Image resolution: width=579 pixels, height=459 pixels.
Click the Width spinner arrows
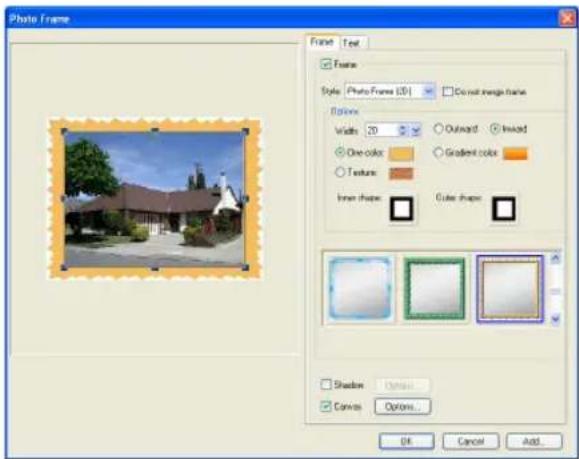[403, 130]
